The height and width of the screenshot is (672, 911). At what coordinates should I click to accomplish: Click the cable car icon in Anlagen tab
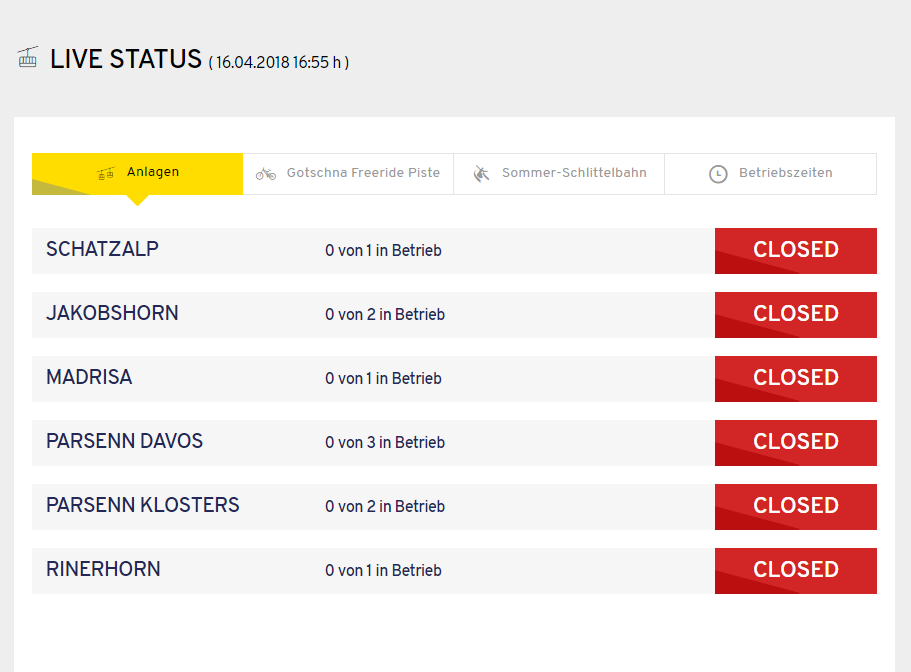[106, 173]
